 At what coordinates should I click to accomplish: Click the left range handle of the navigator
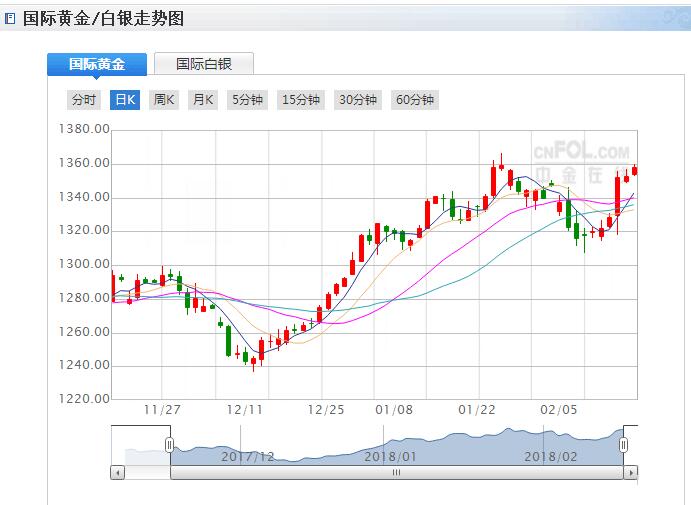tap(169, 445)
